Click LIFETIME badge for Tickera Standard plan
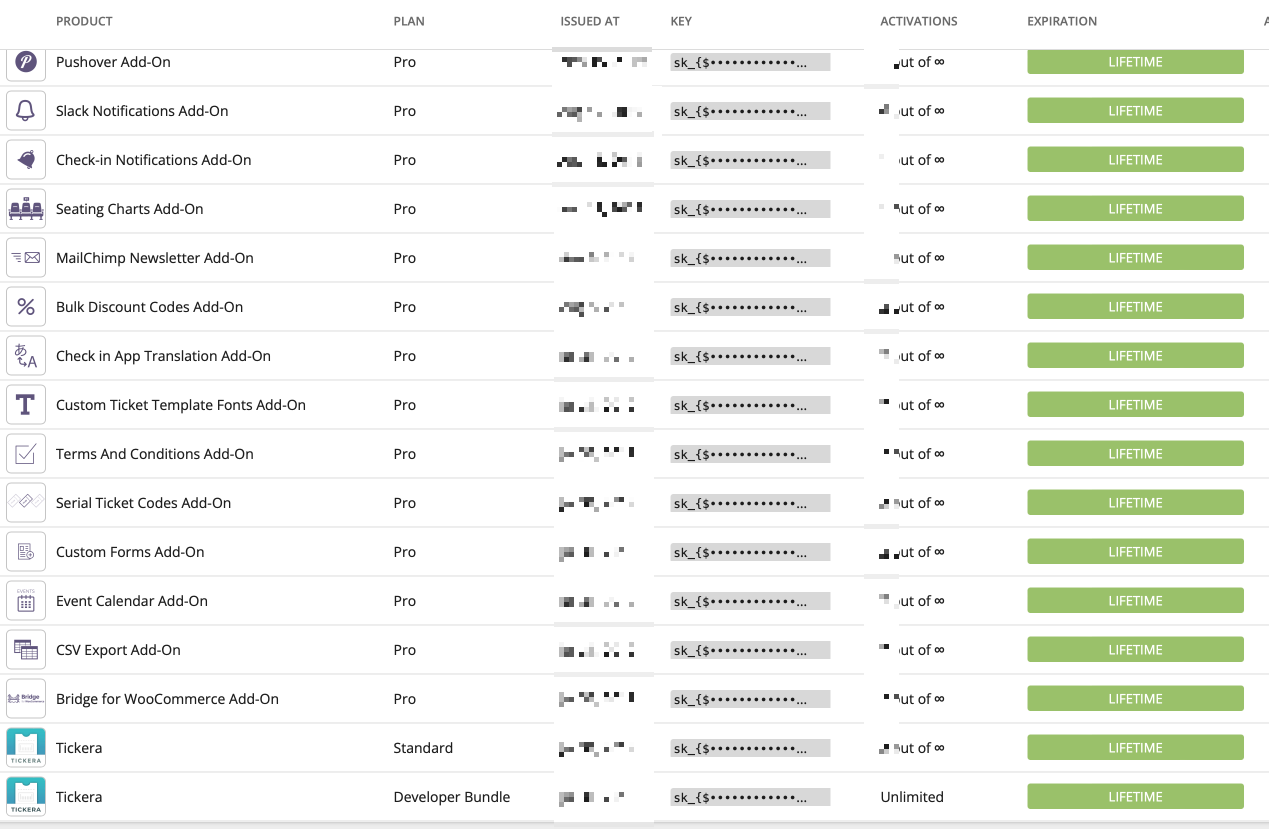 pos(1135,748)
